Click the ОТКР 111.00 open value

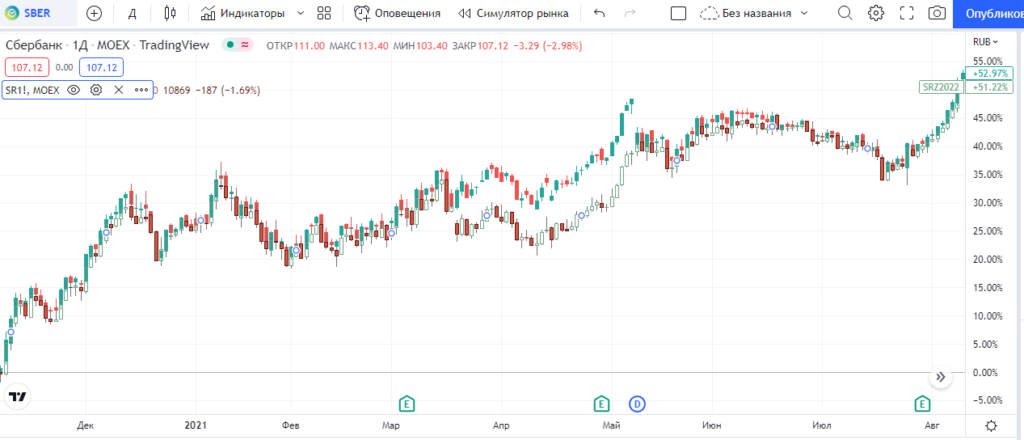tap(296, 46)
